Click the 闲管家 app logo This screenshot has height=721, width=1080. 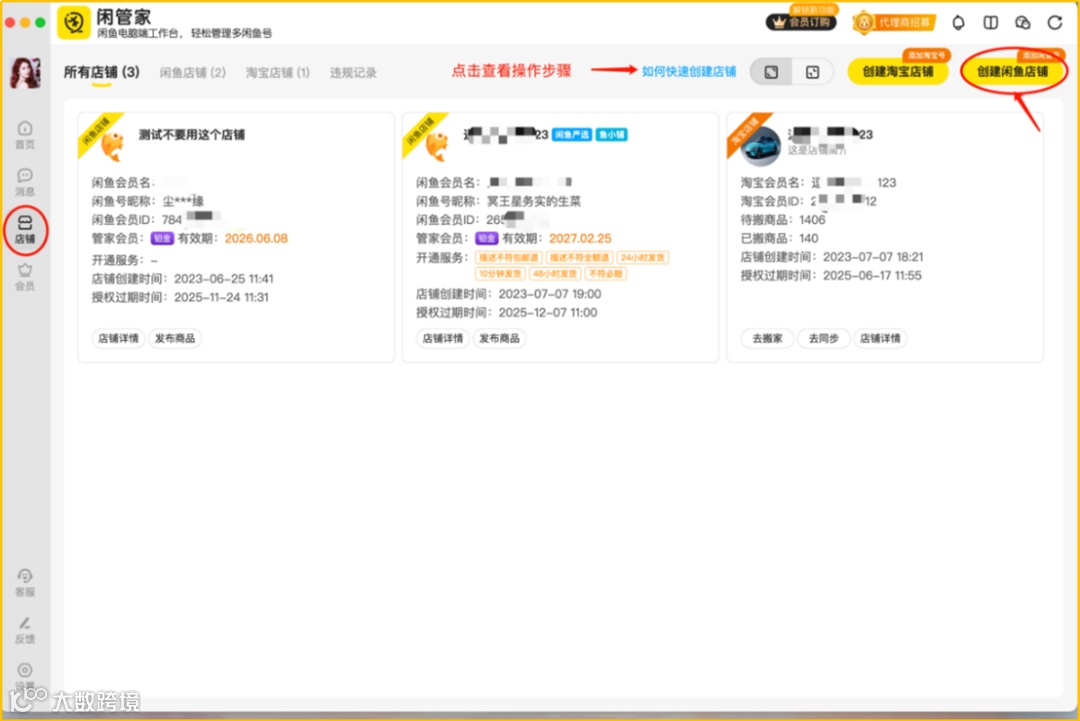(x=73, y=23)
